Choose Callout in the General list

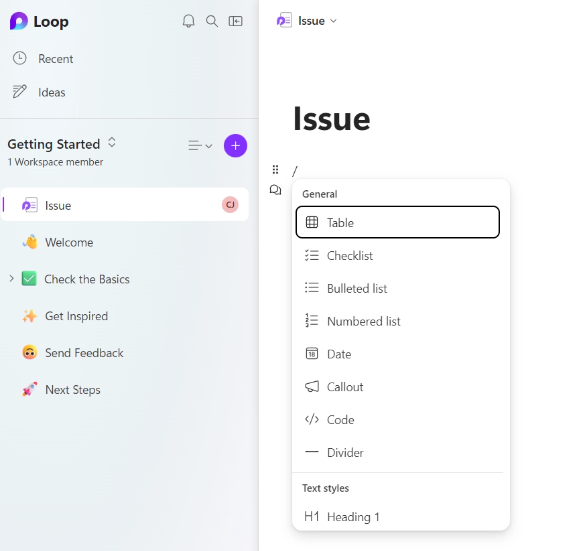click(398, 387)
